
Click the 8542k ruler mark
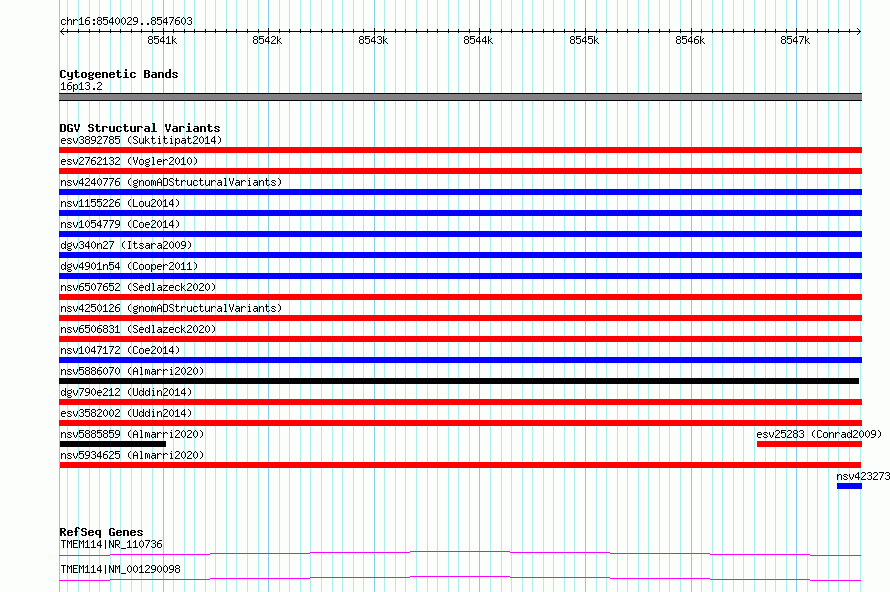[267, 40]
